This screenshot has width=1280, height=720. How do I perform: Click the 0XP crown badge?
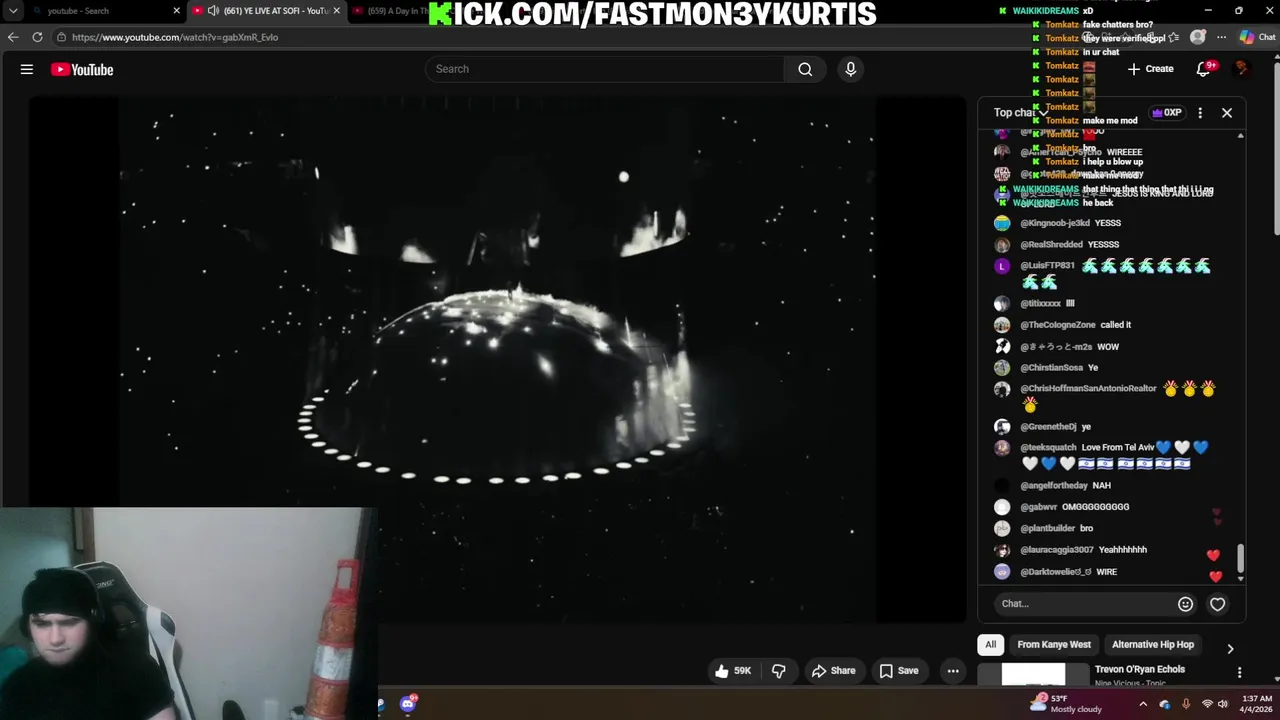tap(1168, 113)
